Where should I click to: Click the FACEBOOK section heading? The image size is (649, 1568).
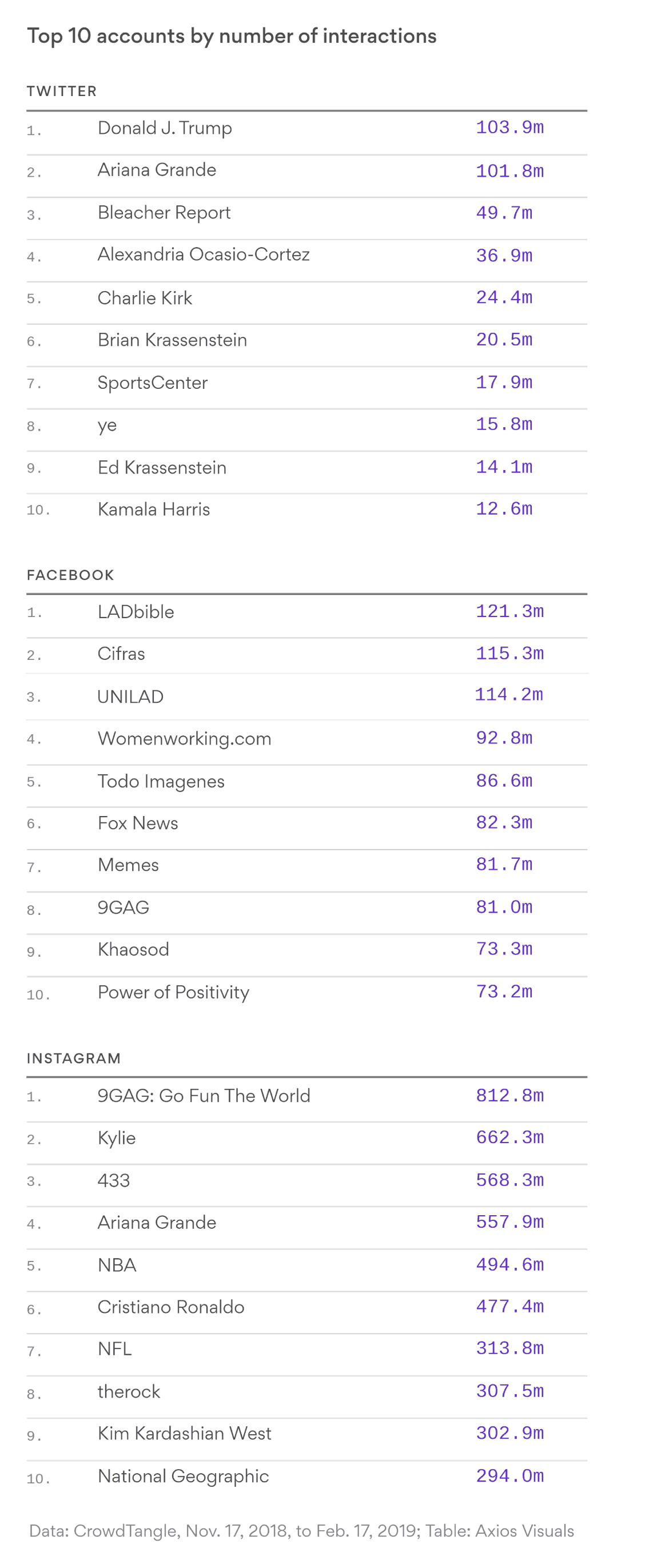pos(70,575)
